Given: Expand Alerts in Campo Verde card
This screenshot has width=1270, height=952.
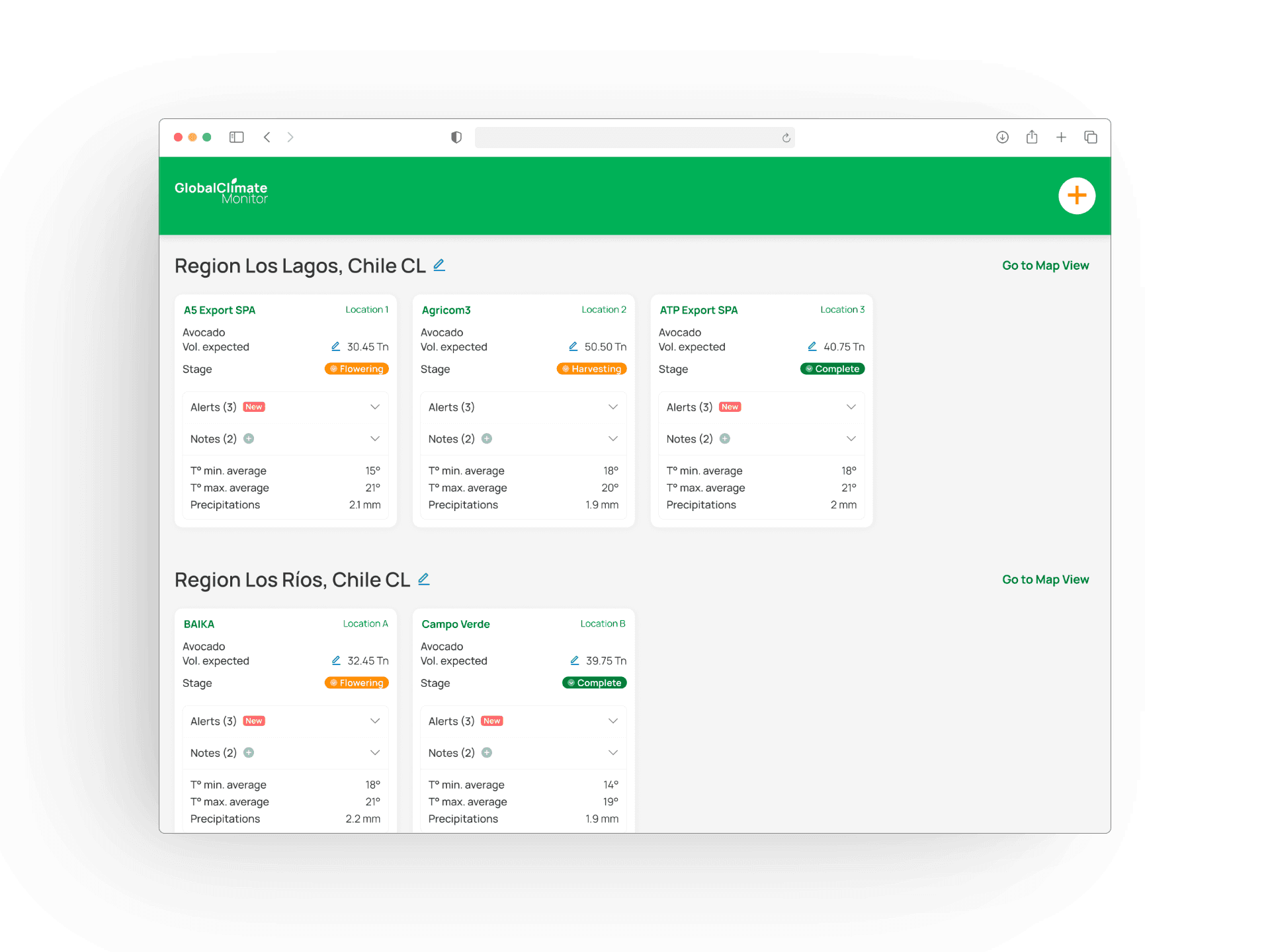Looking at the screenshot, I should [x=613, y=721].
